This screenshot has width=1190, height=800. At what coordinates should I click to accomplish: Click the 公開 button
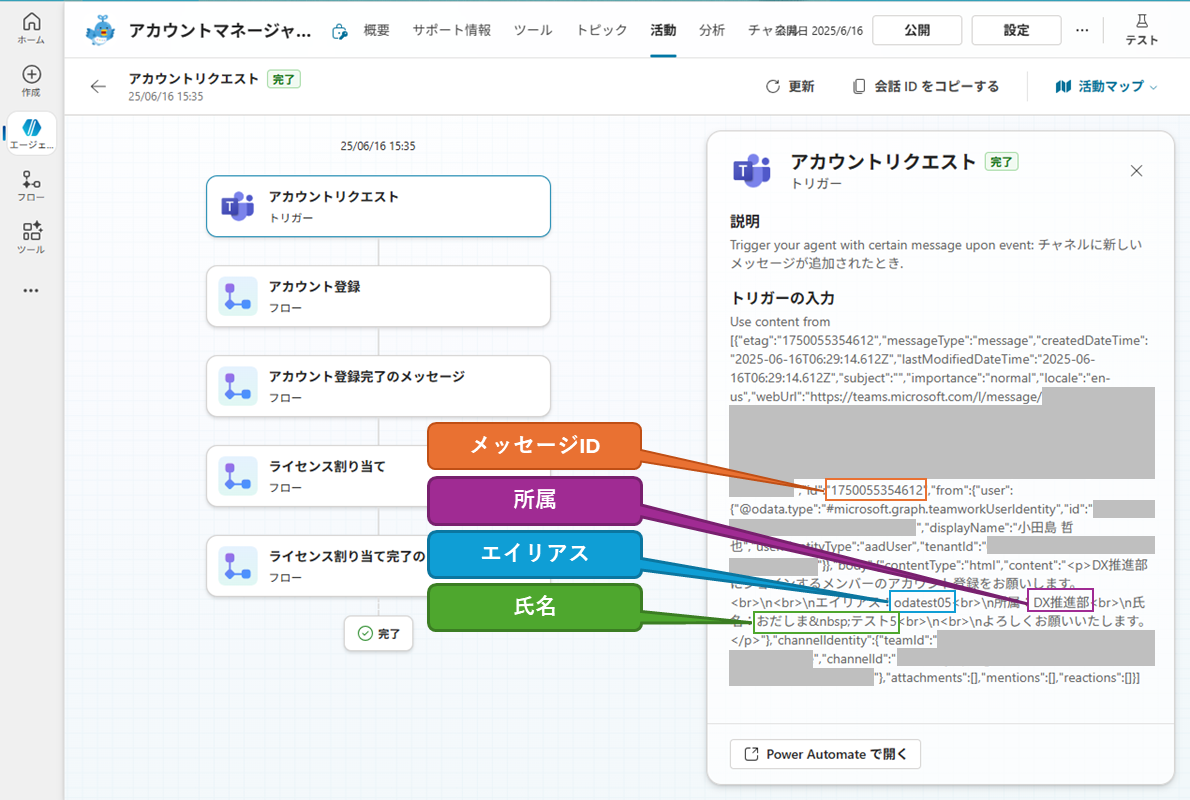click(917, 30)
